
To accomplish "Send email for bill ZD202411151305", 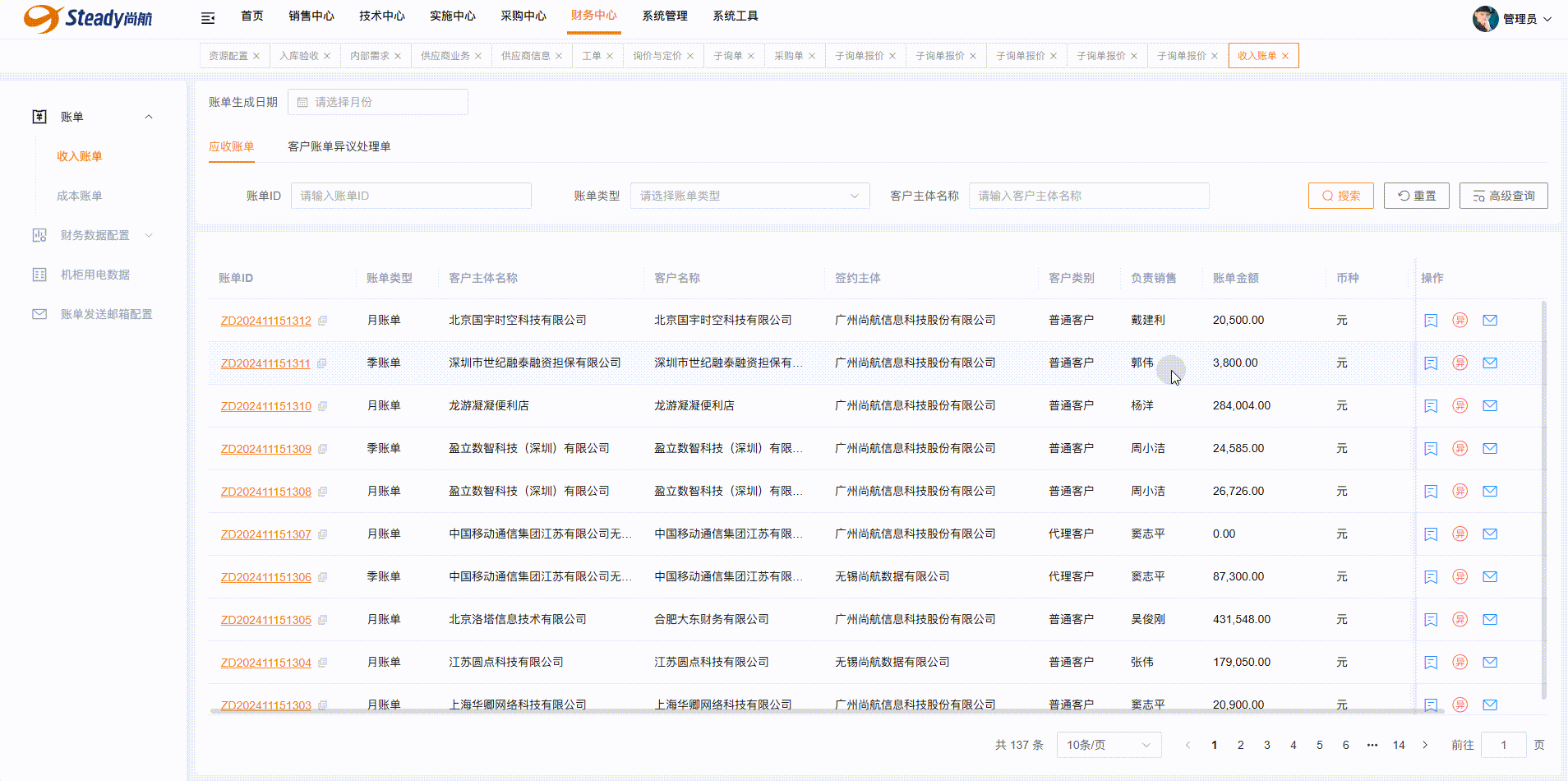I will point(1490,620).
